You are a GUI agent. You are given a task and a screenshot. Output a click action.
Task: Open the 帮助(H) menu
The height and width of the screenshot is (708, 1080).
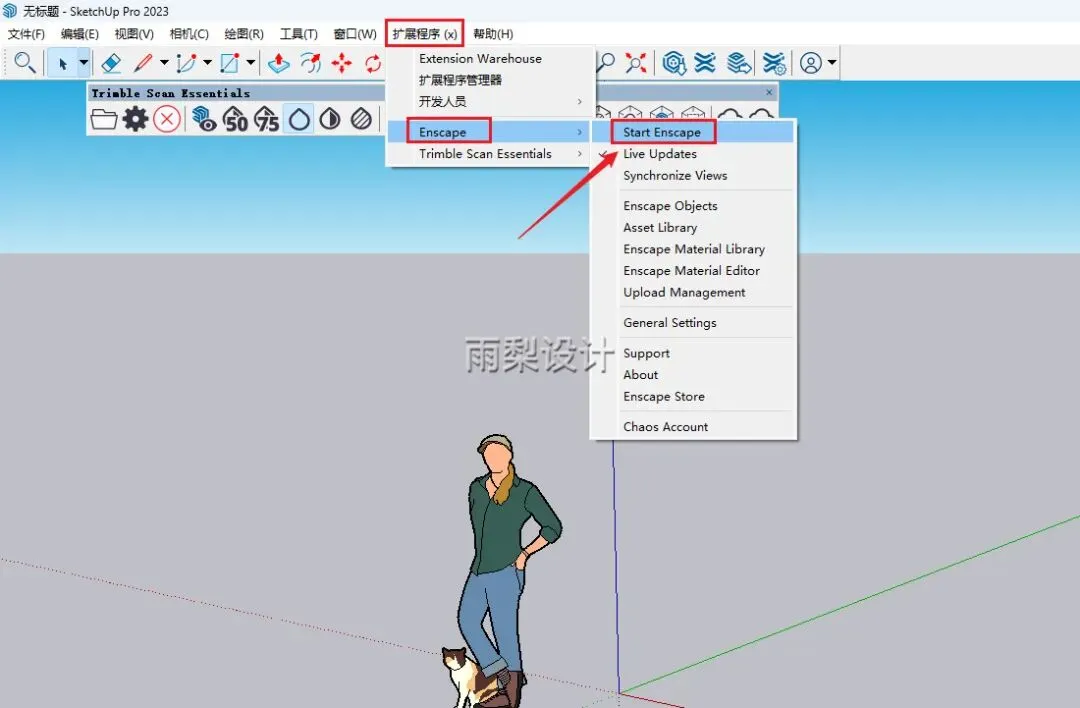[493, 34]
